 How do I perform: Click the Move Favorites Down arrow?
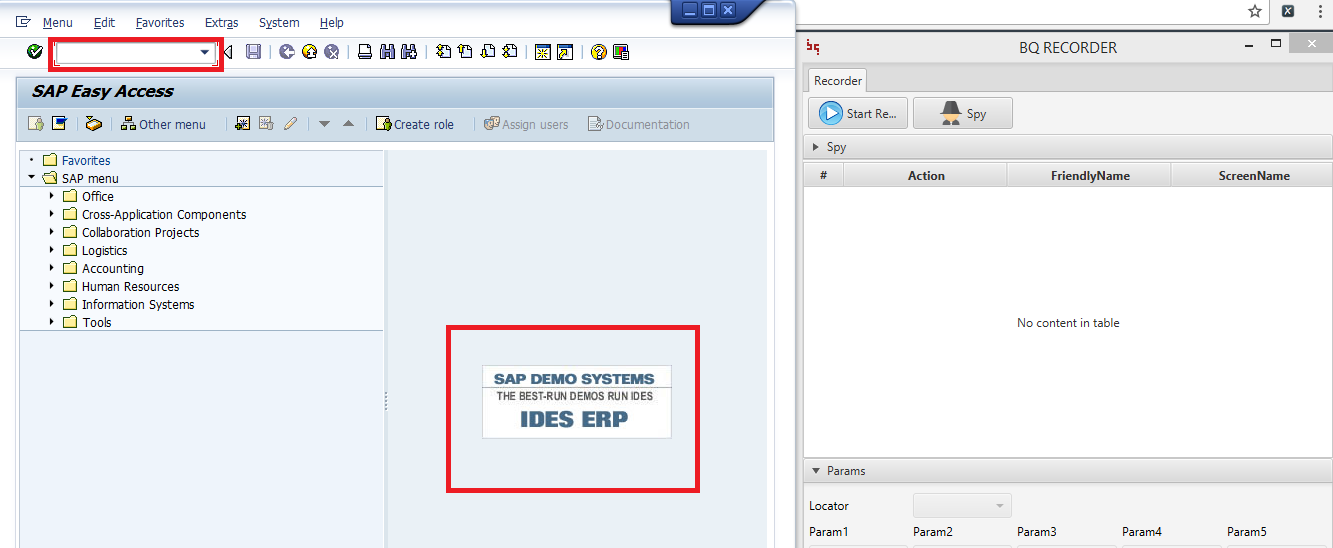[324, 124]
